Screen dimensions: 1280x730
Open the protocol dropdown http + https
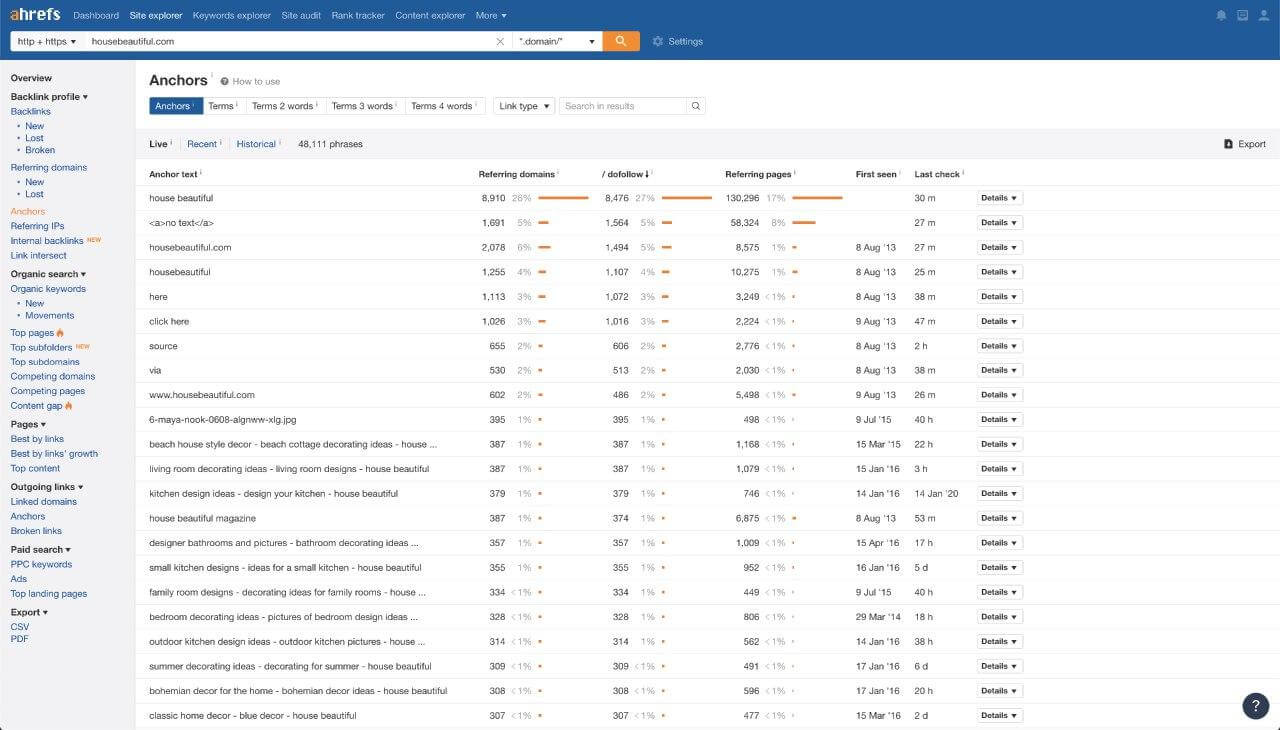click(x=47, y=41)
